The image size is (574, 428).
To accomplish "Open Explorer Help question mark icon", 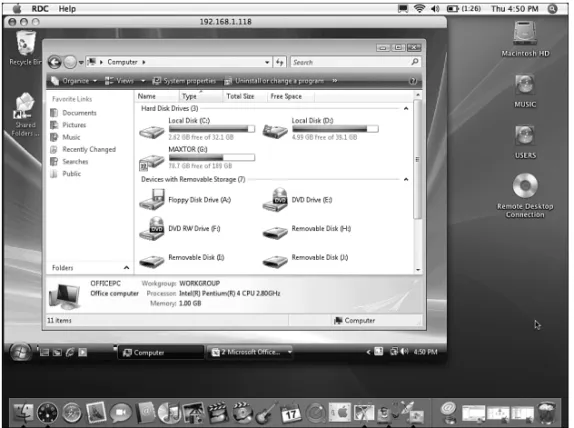I will click(413, 81).
